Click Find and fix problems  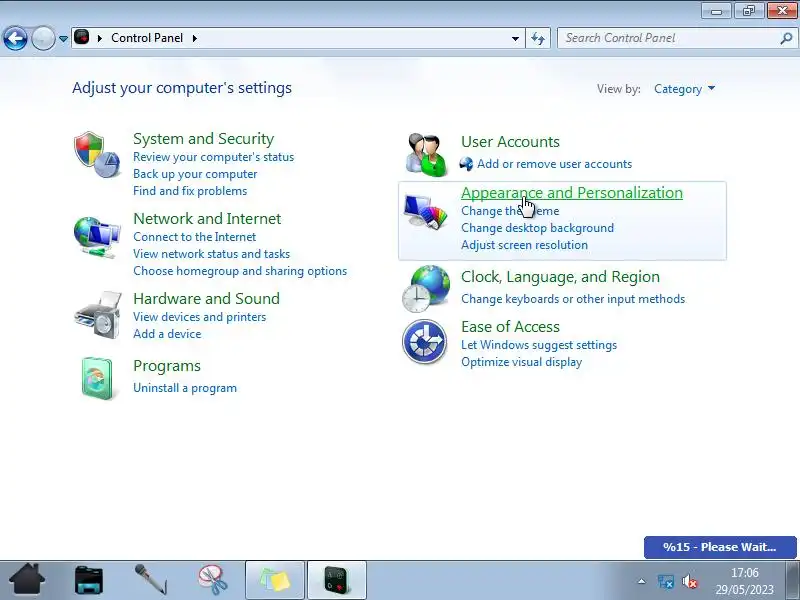pos(190,191)
